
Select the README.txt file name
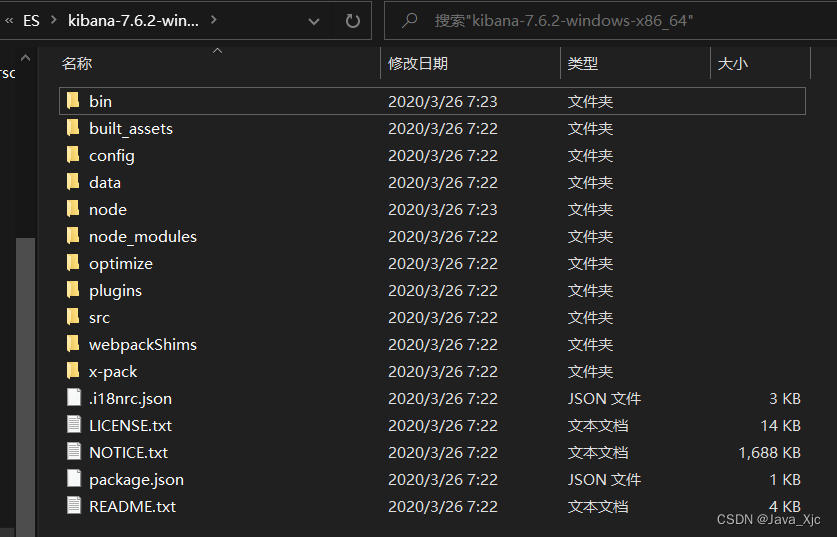(132, 507)
